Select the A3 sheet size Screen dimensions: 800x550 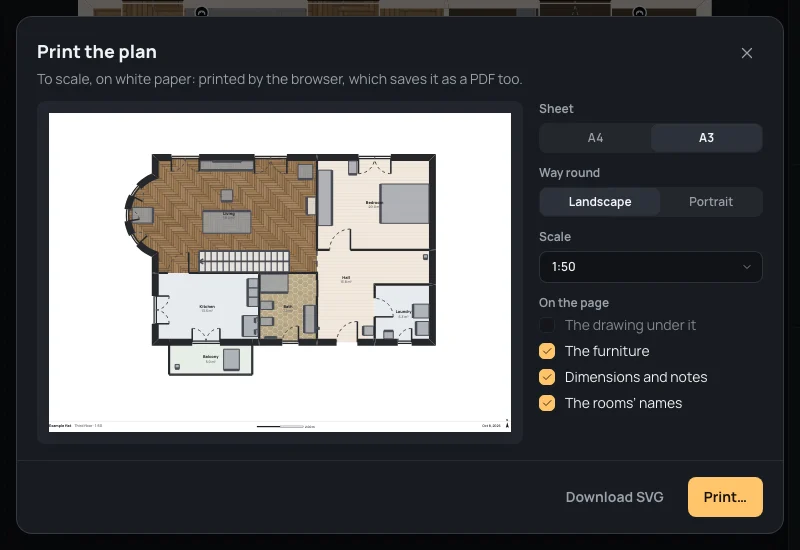(x=706, y=138)
